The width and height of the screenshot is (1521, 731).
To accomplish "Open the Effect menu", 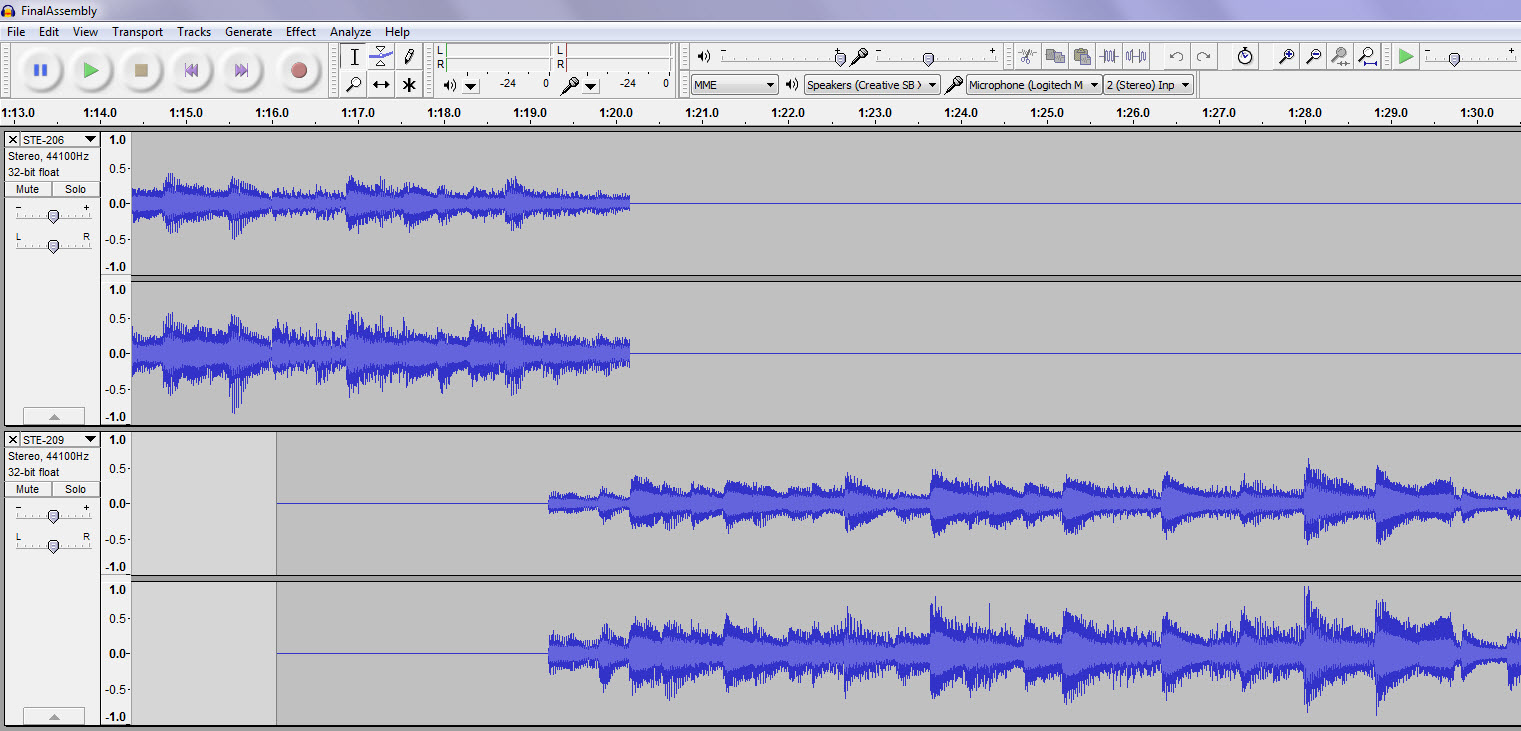I will tap(301, 31).
